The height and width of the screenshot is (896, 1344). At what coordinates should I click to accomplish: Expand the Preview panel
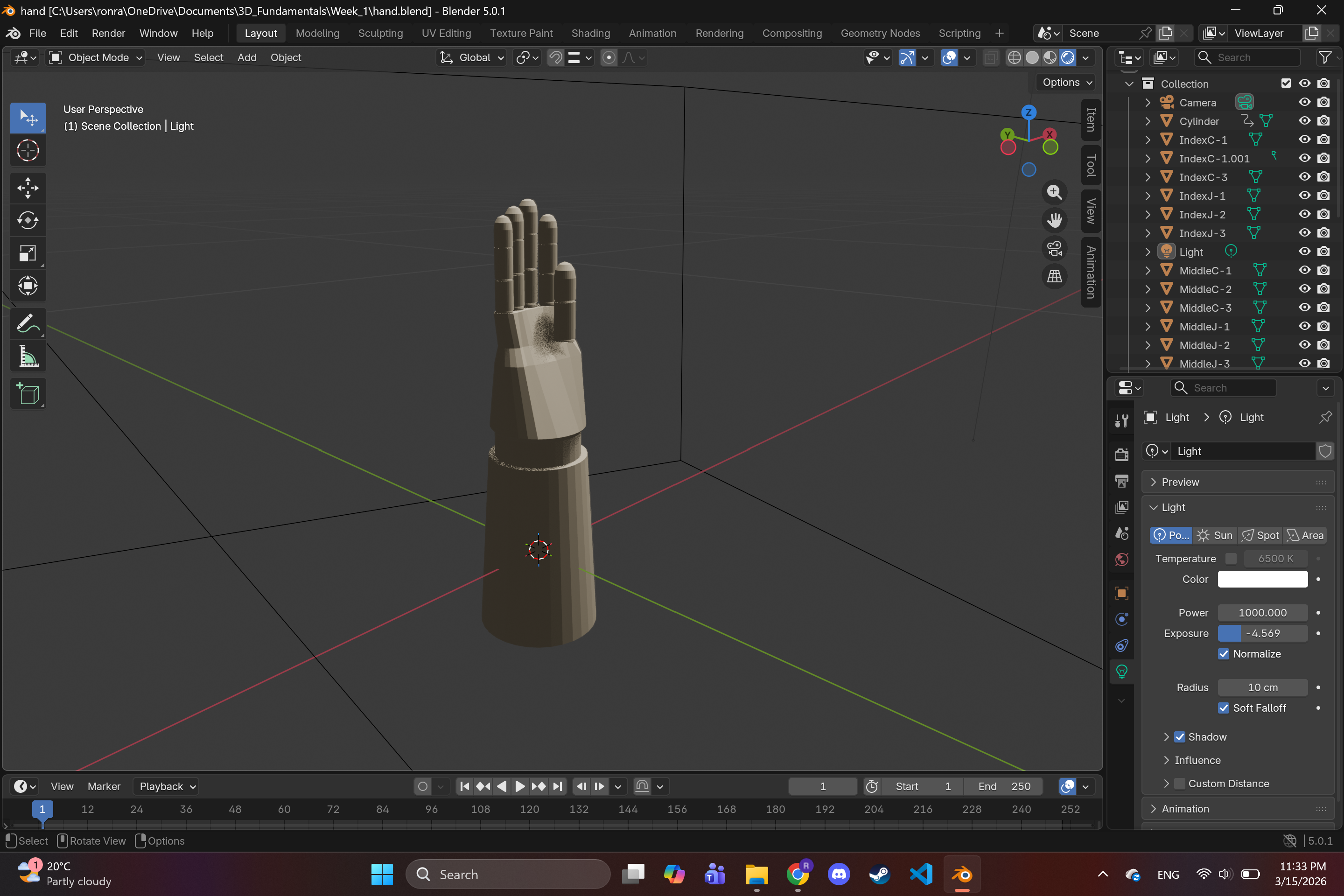click(x=1238, y=482)
